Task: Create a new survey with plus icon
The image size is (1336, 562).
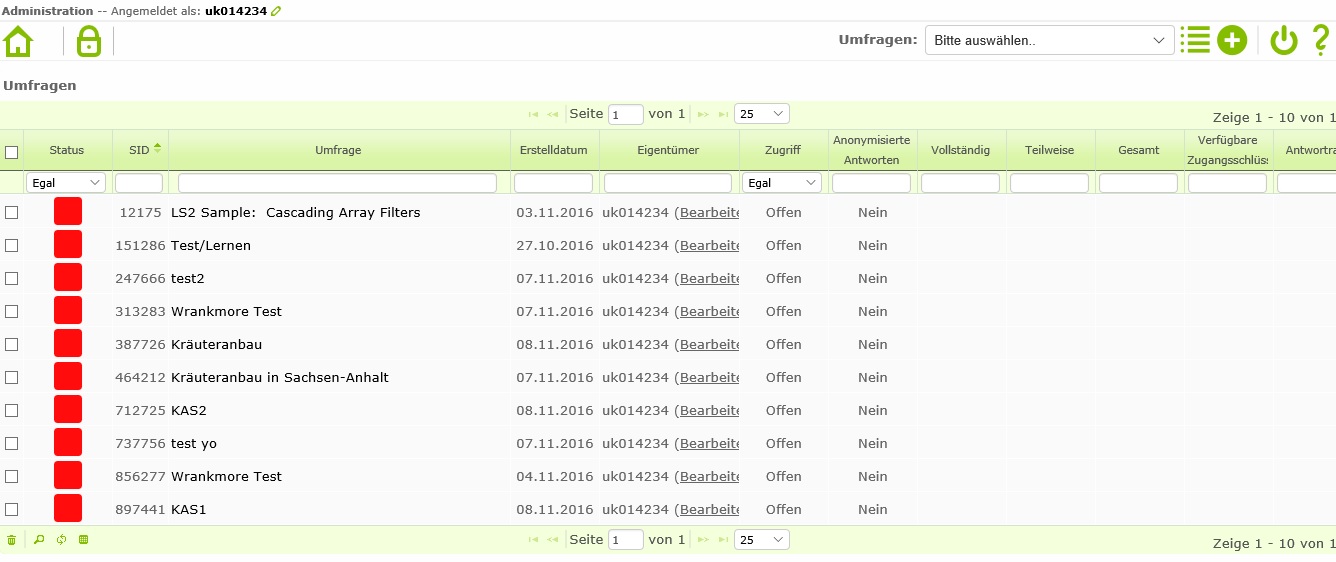Action: (x=1232, y=41)
